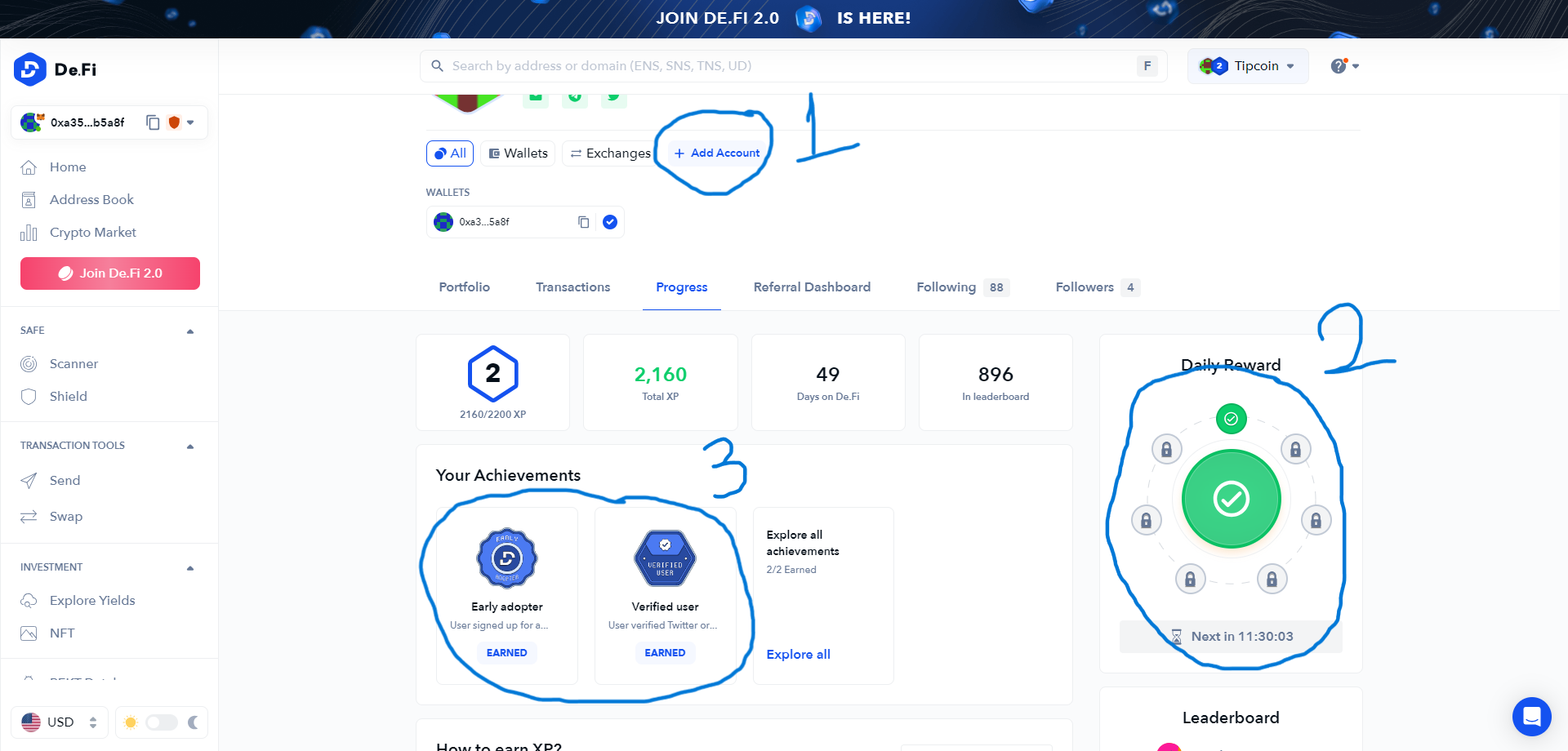Filter accounts by Exchanges
The width and height of the screenshot is (1568, 751).
coord(611,153)
